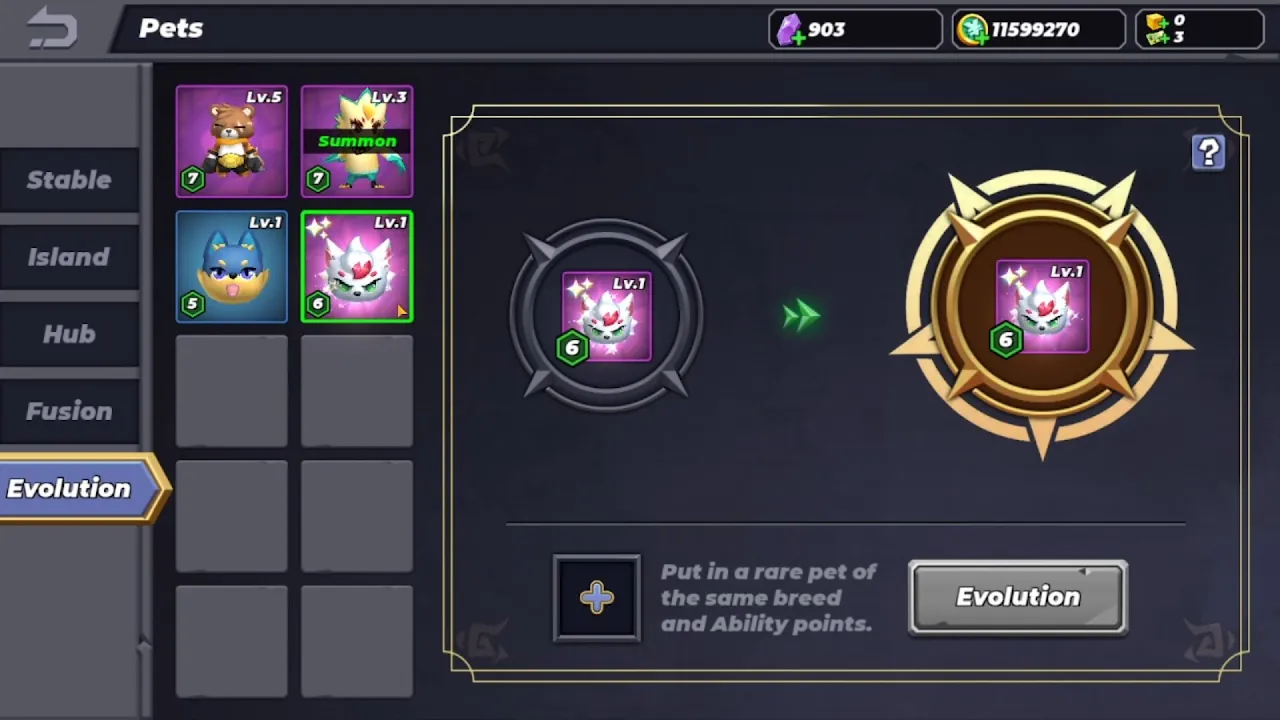Screen dimensions: 1280x720
Task: Tap the purple gem currency icon
Action: 791,30
